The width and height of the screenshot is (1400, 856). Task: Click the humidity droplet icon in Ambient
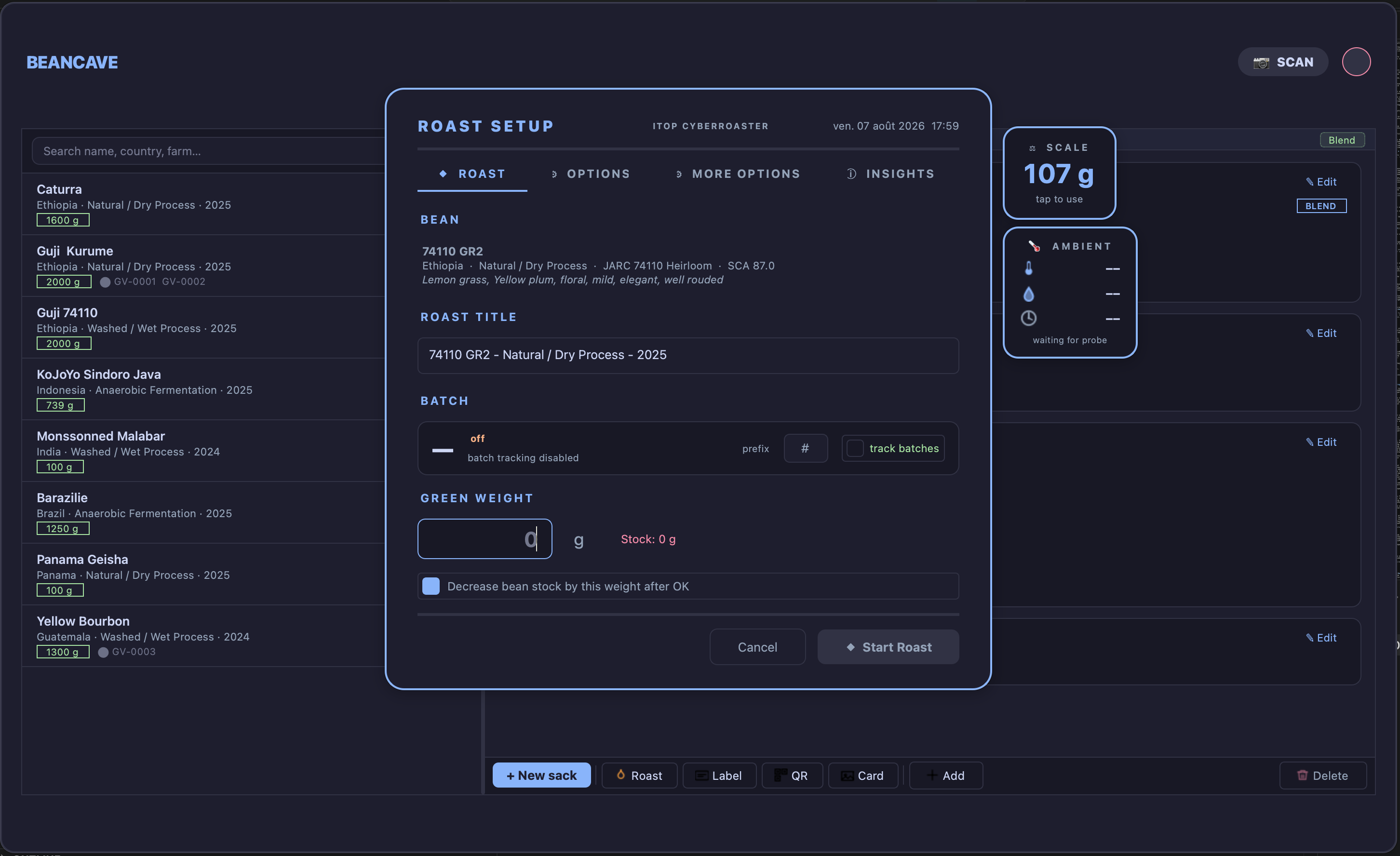point(1028,294)
